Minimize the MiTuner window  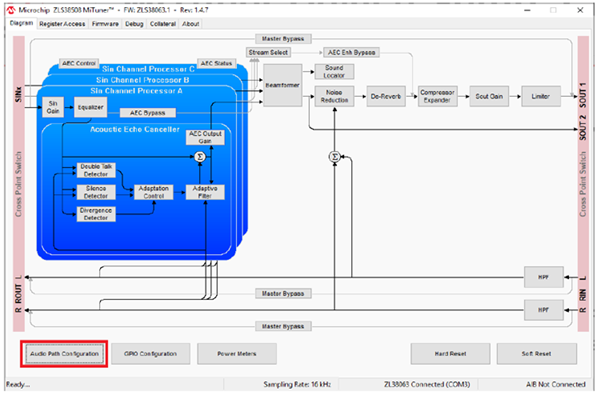tap(527, 10)
